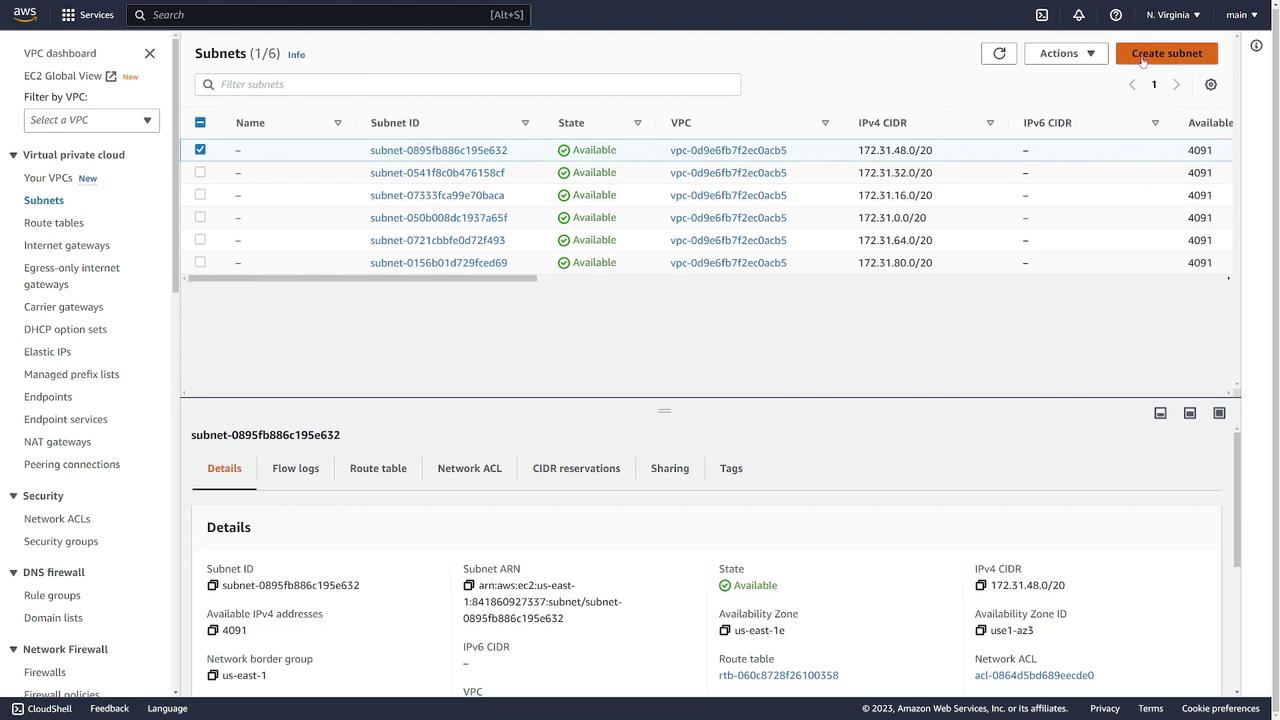The height and width of the screenshot is (720, 1280).
Task: Open the Select a VPC filter dropdown
Action: (x=91, y=120)
